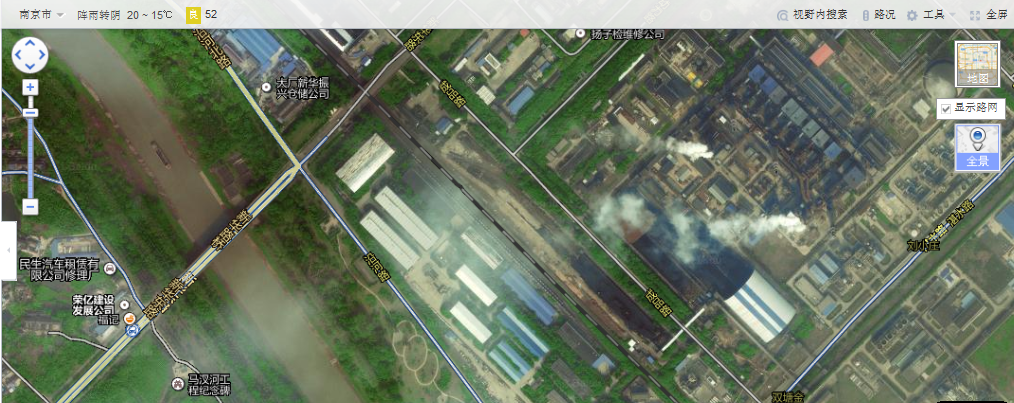
Task: Pan the map right with the compass arrow
Action: coord(42,56)
